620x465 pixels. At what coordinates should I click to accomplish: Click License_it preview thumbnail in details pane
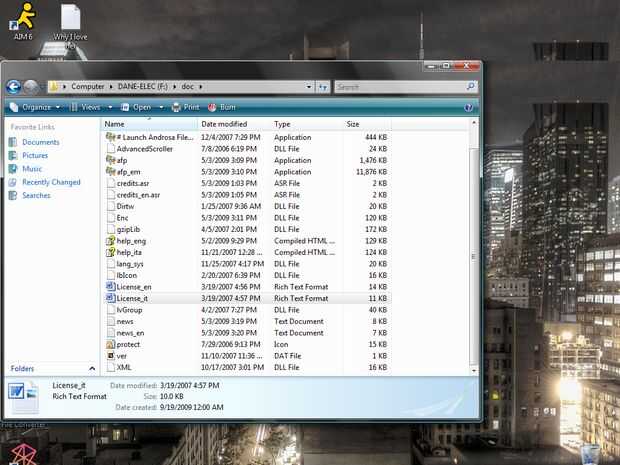click(24, 397)
